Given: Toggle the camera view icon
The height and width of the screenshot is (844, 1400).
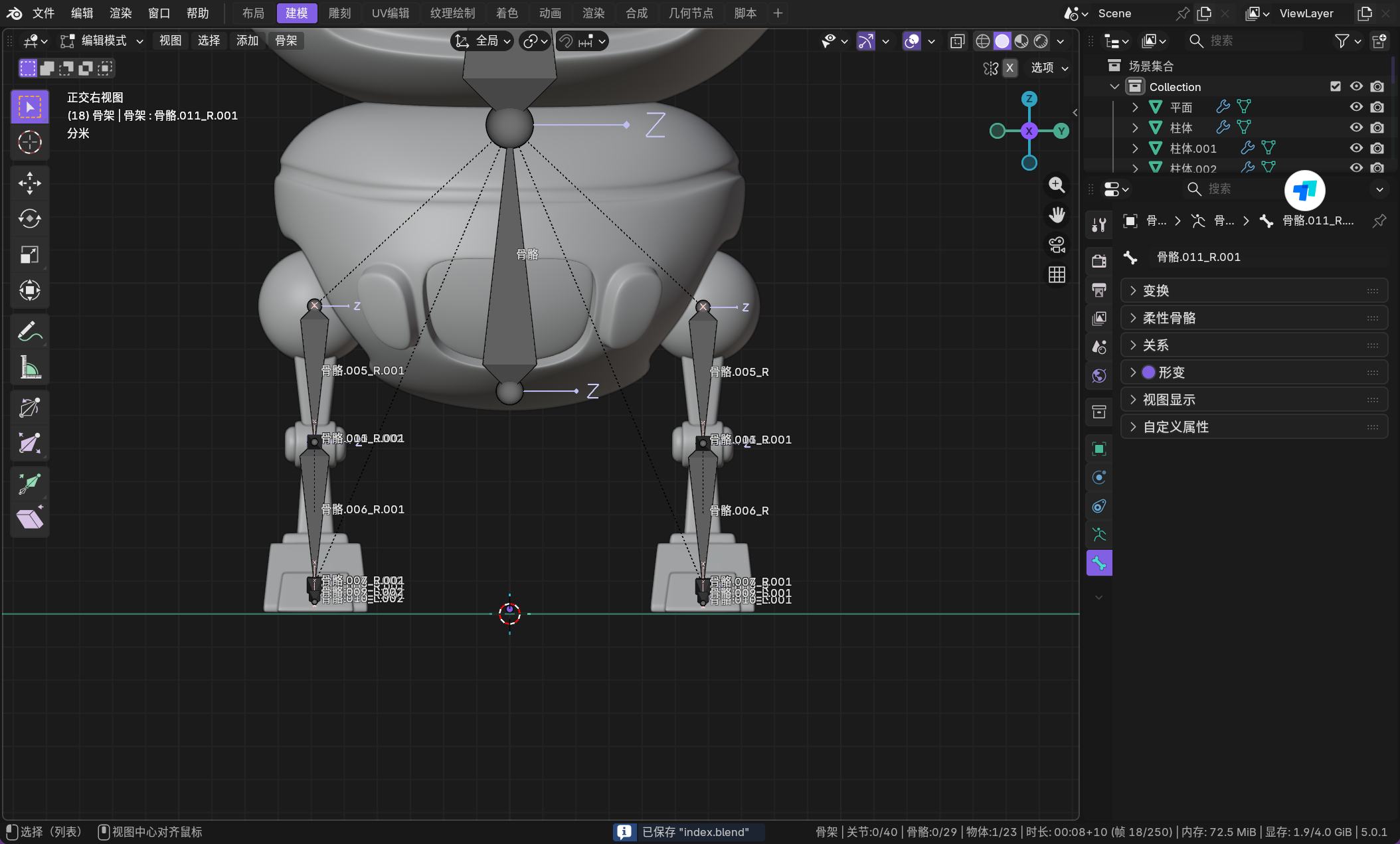Looking at the screenshot, I should (x=1057, y=245).
